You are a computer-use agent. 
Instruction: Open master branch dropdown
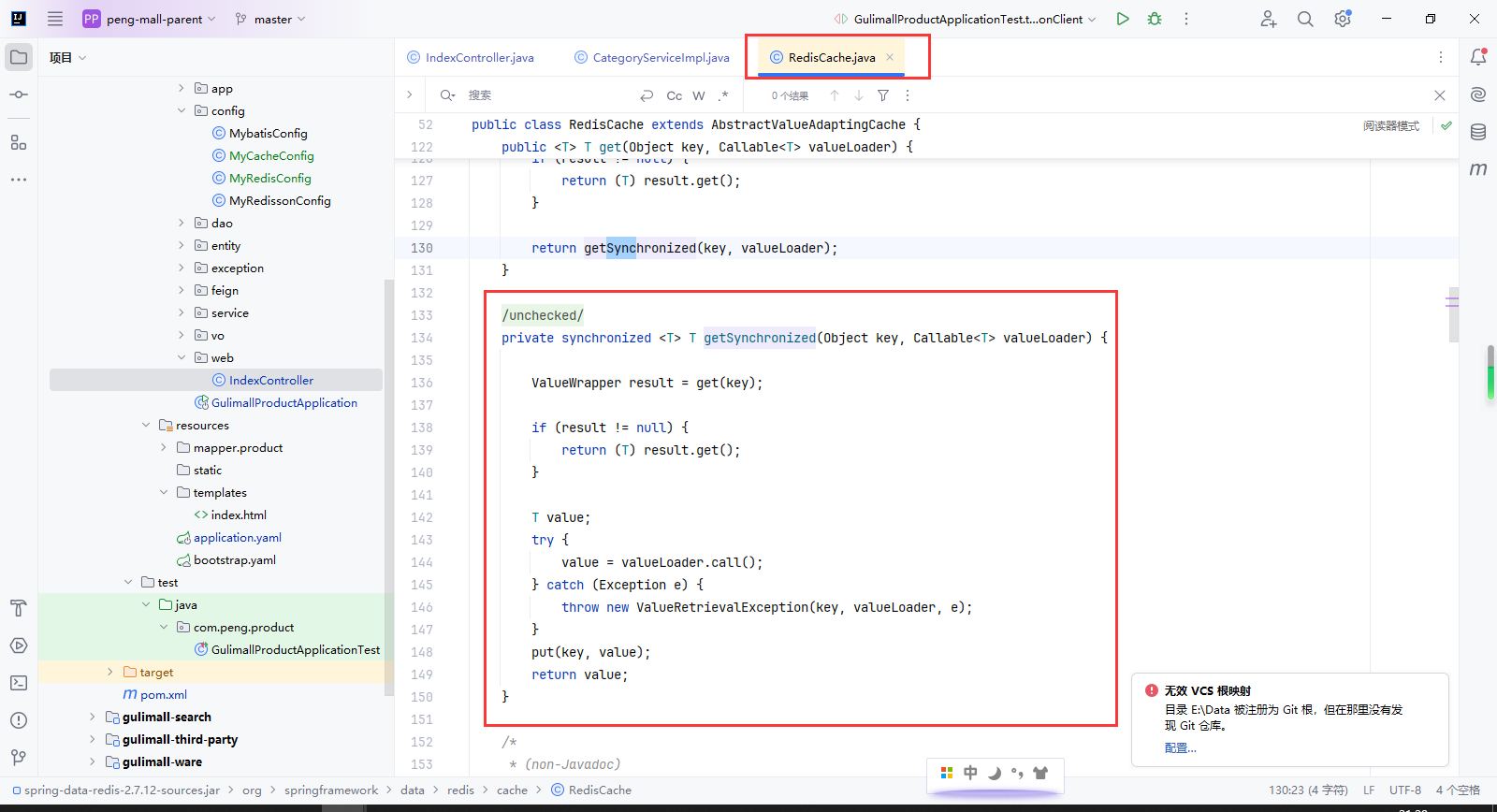[271, 19]
